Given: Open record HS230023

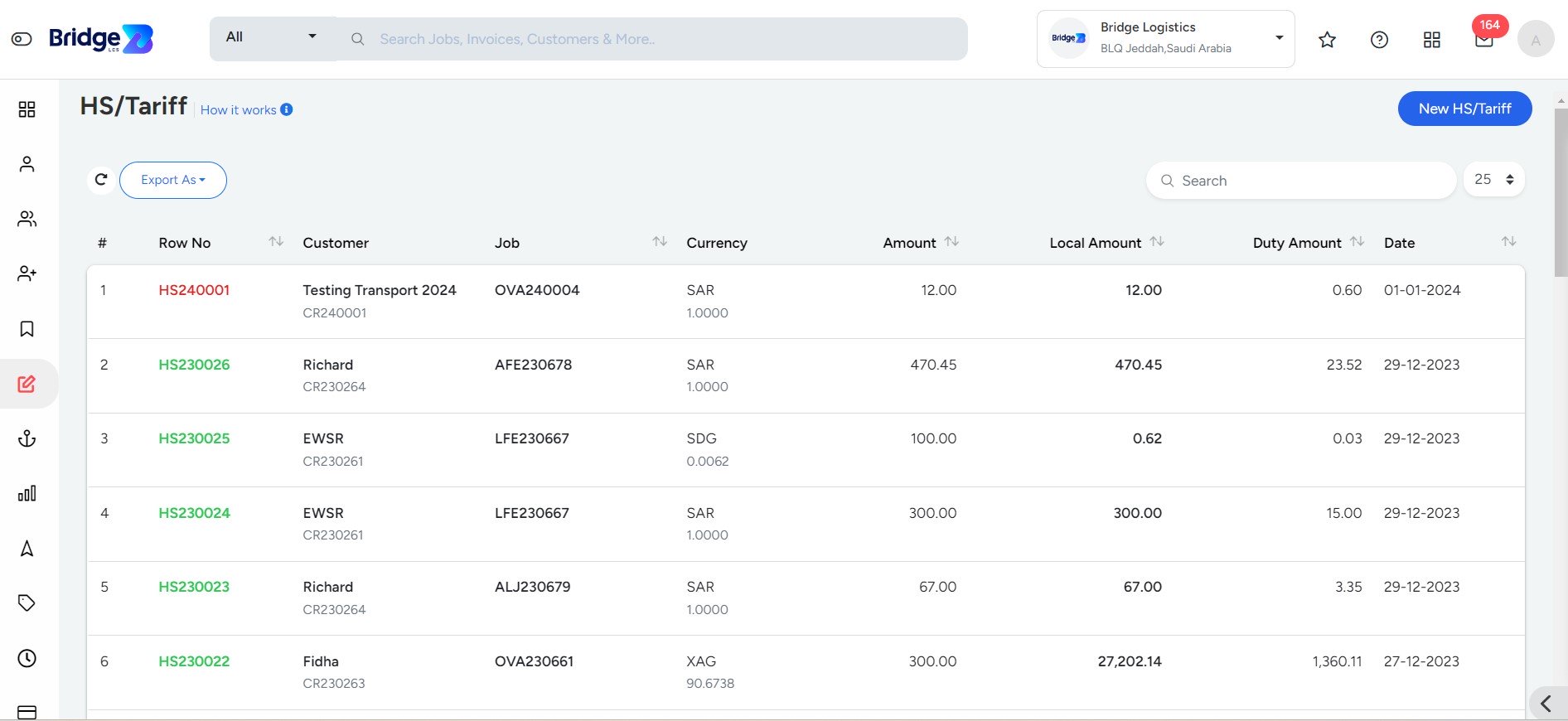Looking at the screenshot, I should click(194, 587).
